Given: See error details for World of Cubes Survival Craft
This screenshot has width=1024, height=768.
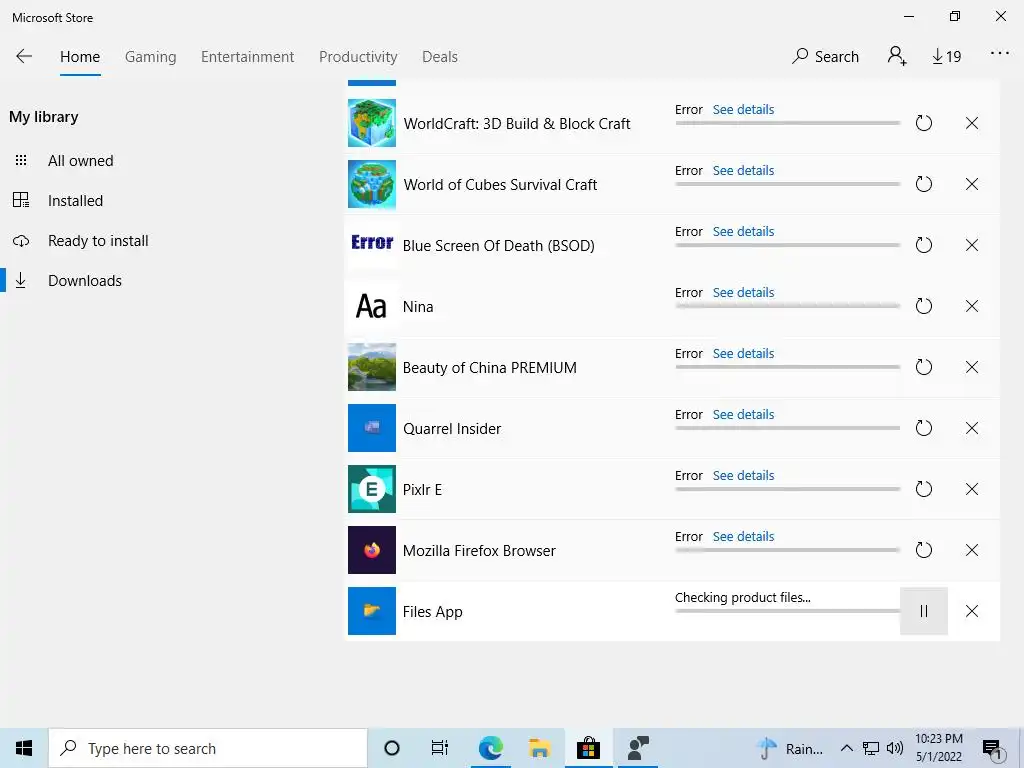Looking at the screenshot, I should [x=743, y=170].
